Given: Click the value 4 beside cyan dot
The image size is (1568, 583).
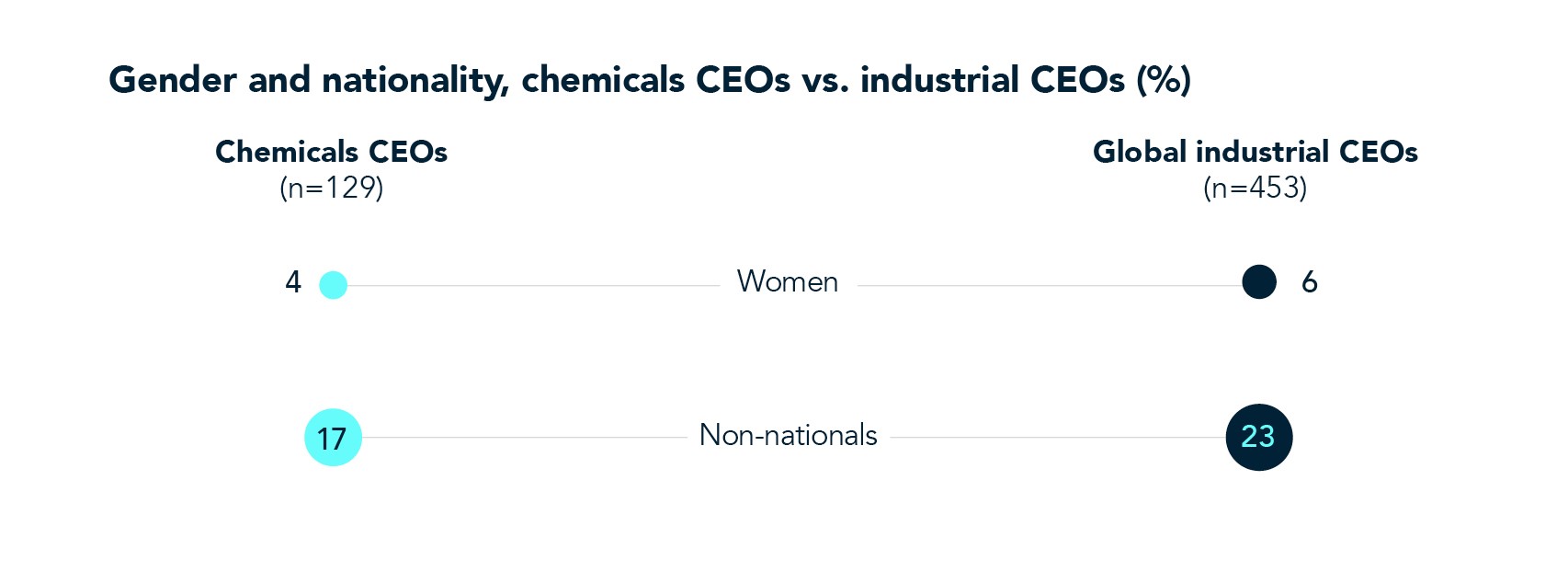Looking at the screenshot, I should [293, 281].
